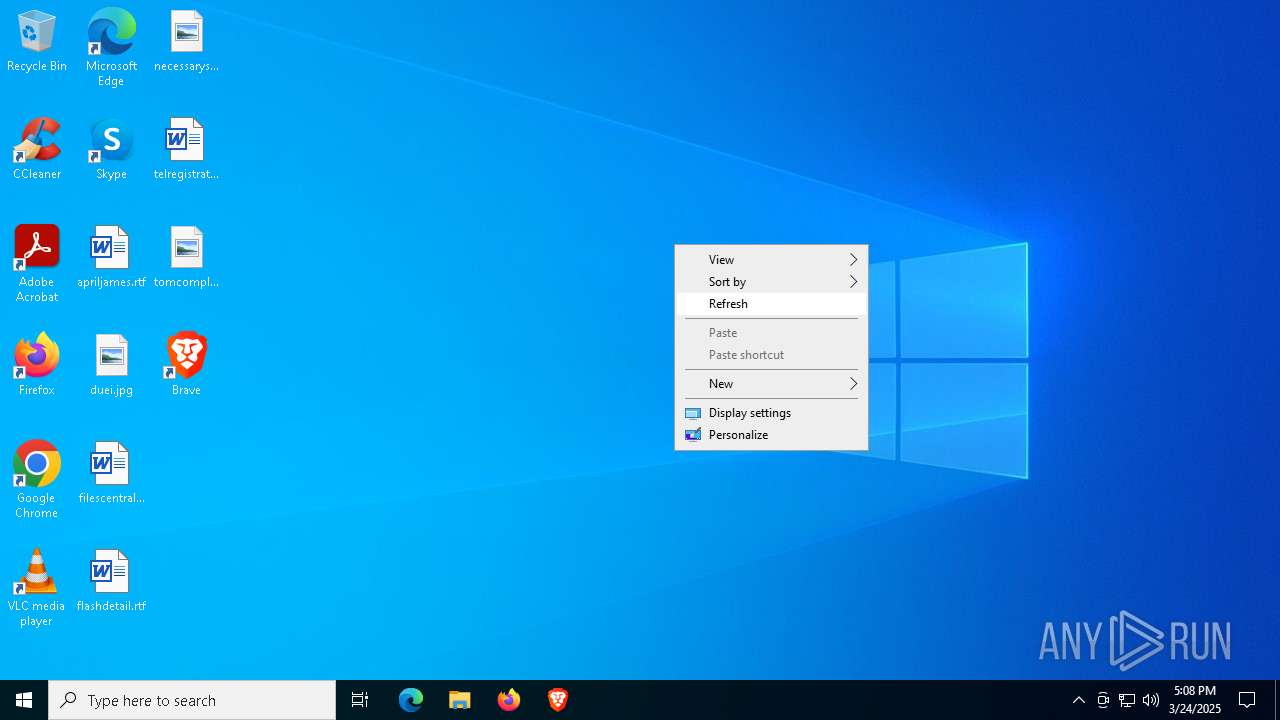
Task: Select the Microsoft Edge desktop shortcut
Action: click(x=111, y=48)
